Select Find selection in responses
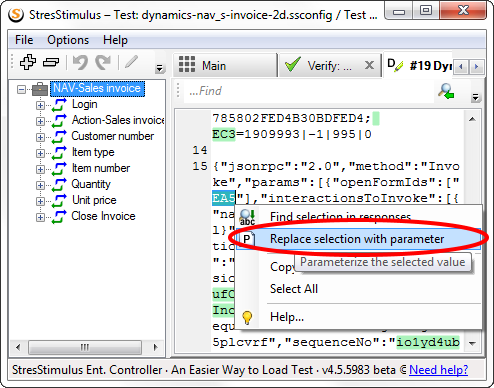The width and height of the screenshot is (494, 388). pos(340,217)
